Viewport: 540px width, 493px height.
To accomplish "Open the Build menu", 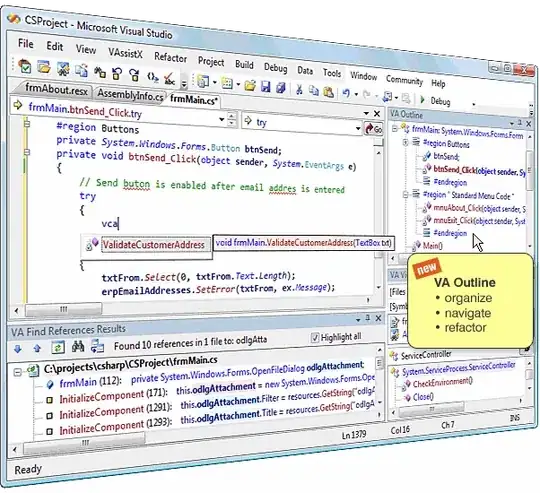I will coord(244,64).
